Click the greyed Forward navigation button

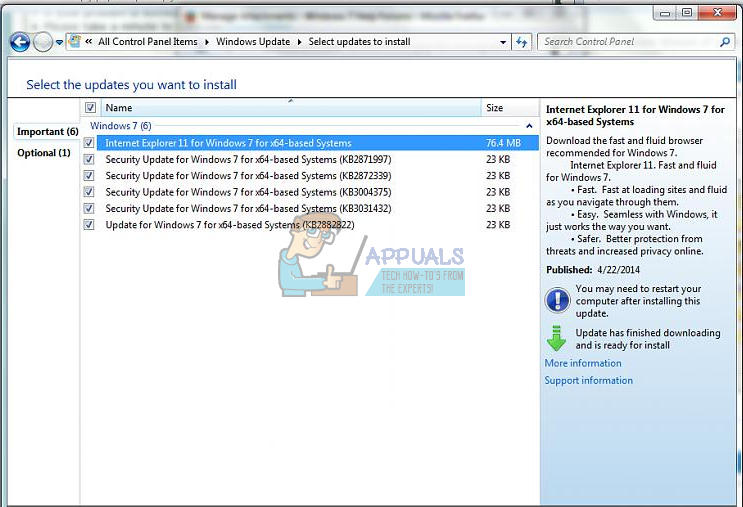pyautogui.click(x=43, y=42)
